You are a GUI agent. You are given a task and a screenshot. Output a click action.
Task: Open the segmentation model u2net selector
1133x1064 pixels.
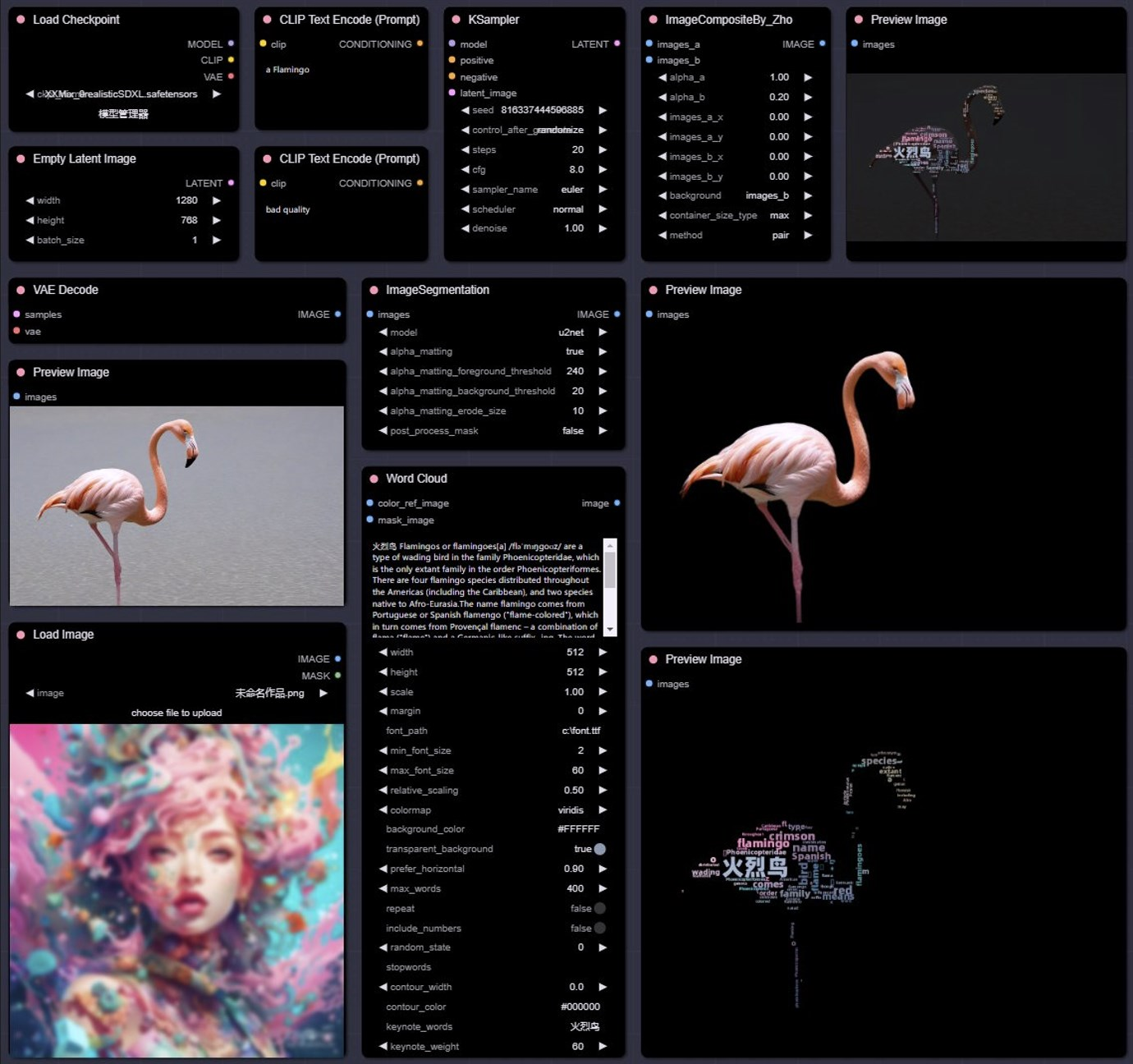493,332
